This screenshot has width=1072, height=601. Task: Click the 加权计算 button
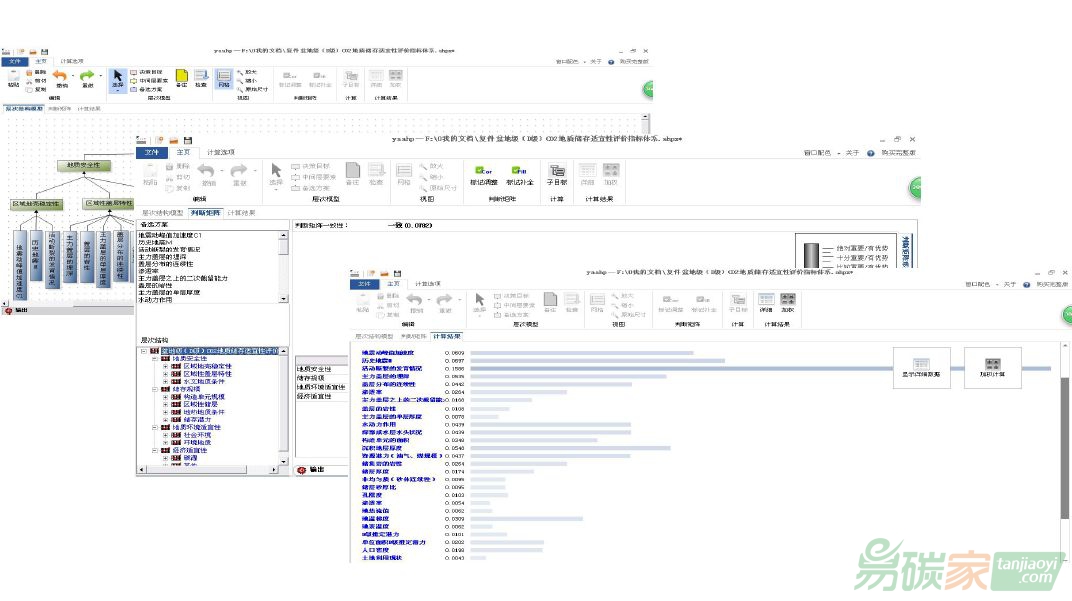point(992,368)
